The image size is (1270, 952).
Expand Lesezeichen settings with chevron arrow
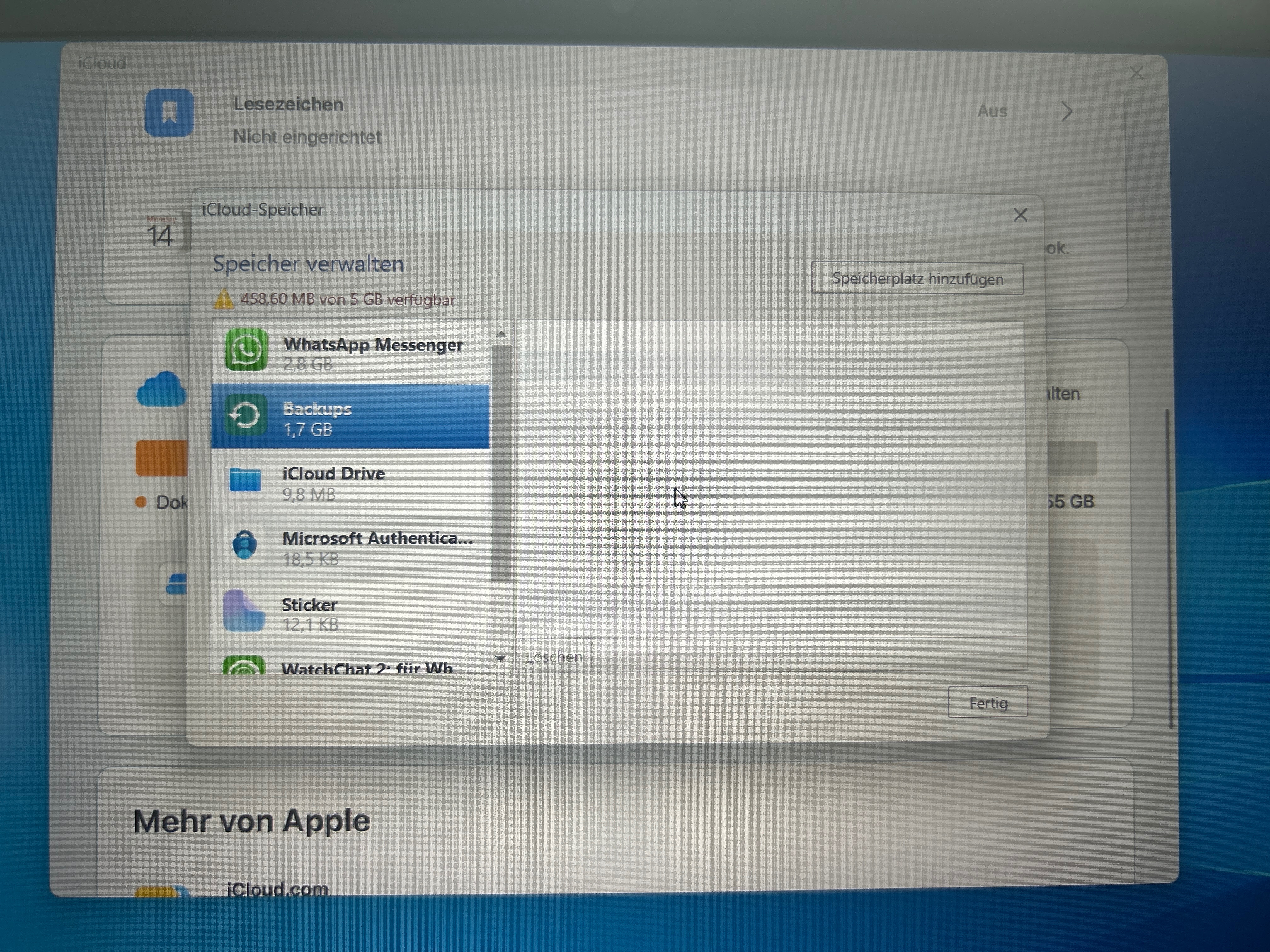pyautogui.click(x=1066, y=111)
